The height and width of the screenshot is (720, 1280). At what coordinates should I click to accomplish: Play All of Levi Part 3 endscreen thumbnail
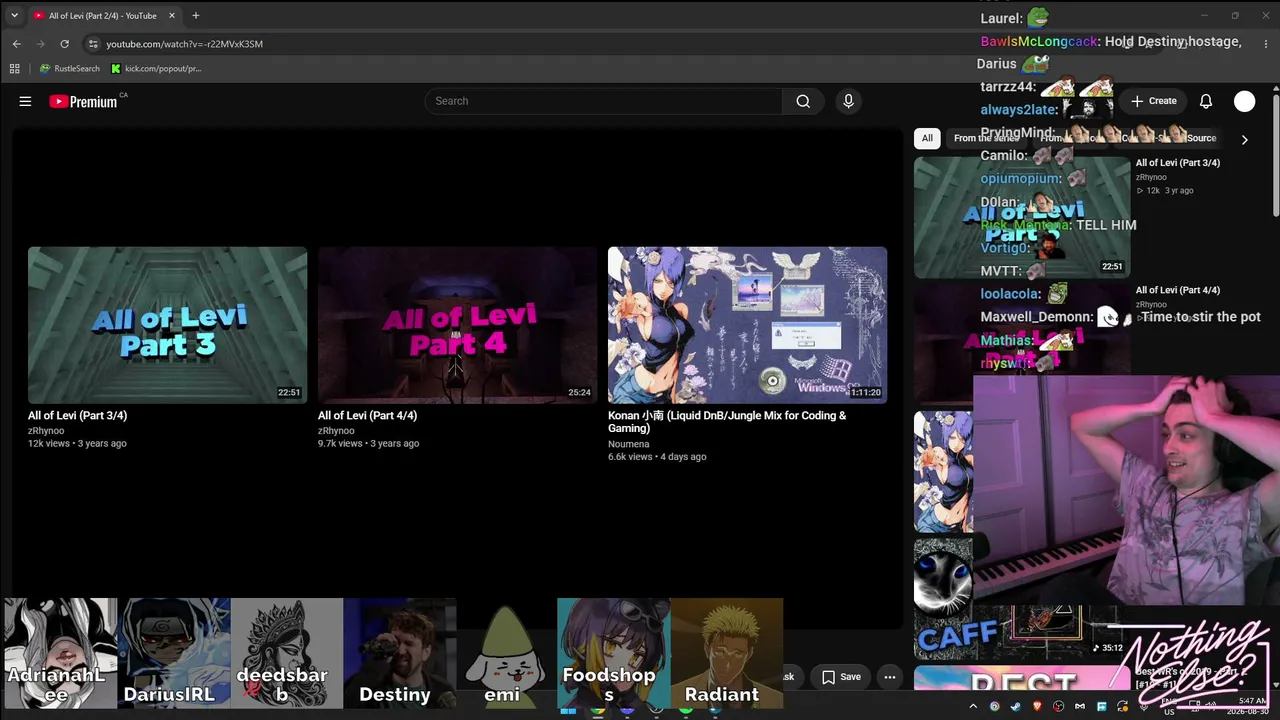[x=167, y=325]
